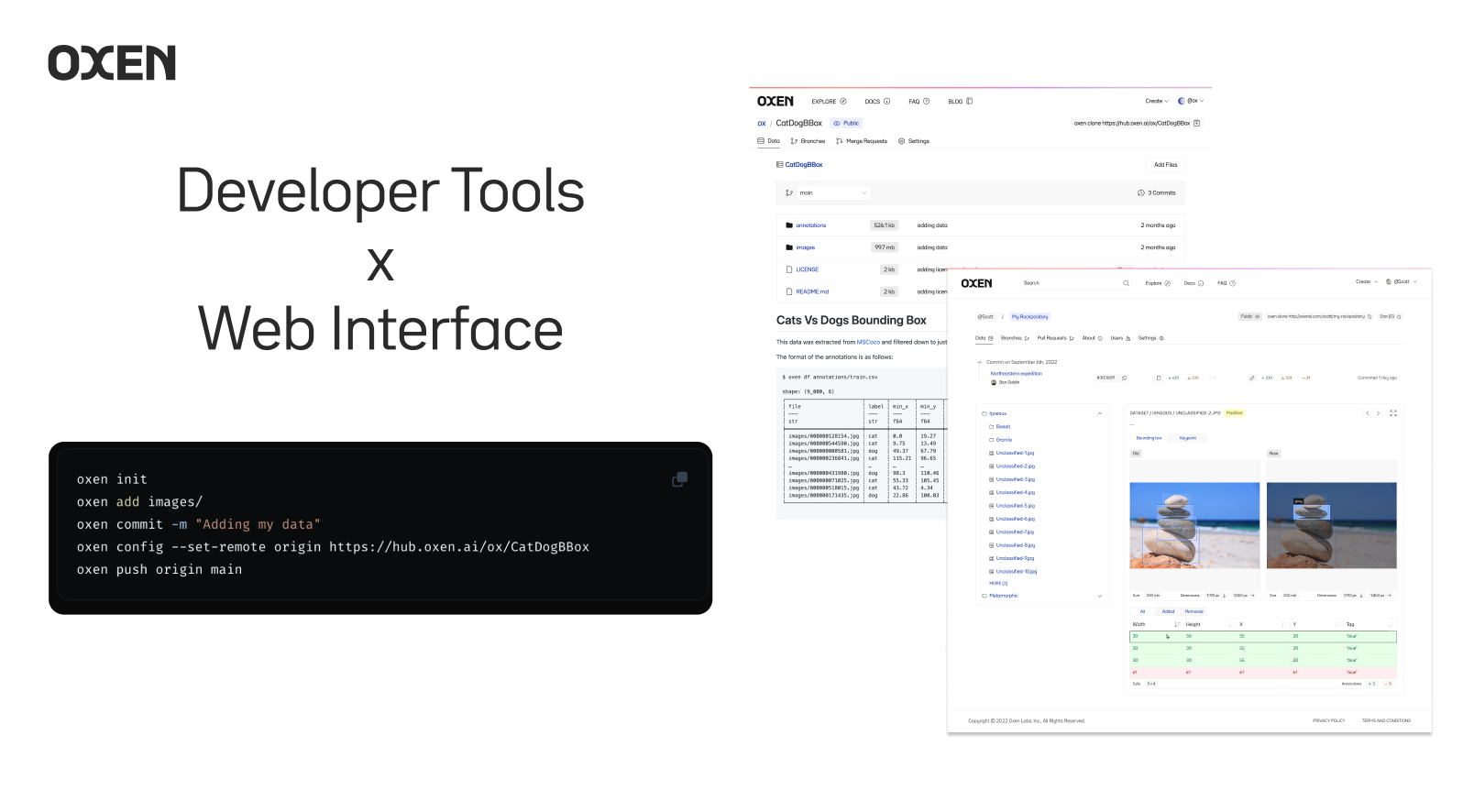The width and height of the screenshot is (1463, 812).
Task: Open the Settings tab in CatDogBBox repo
Action: 914,141
